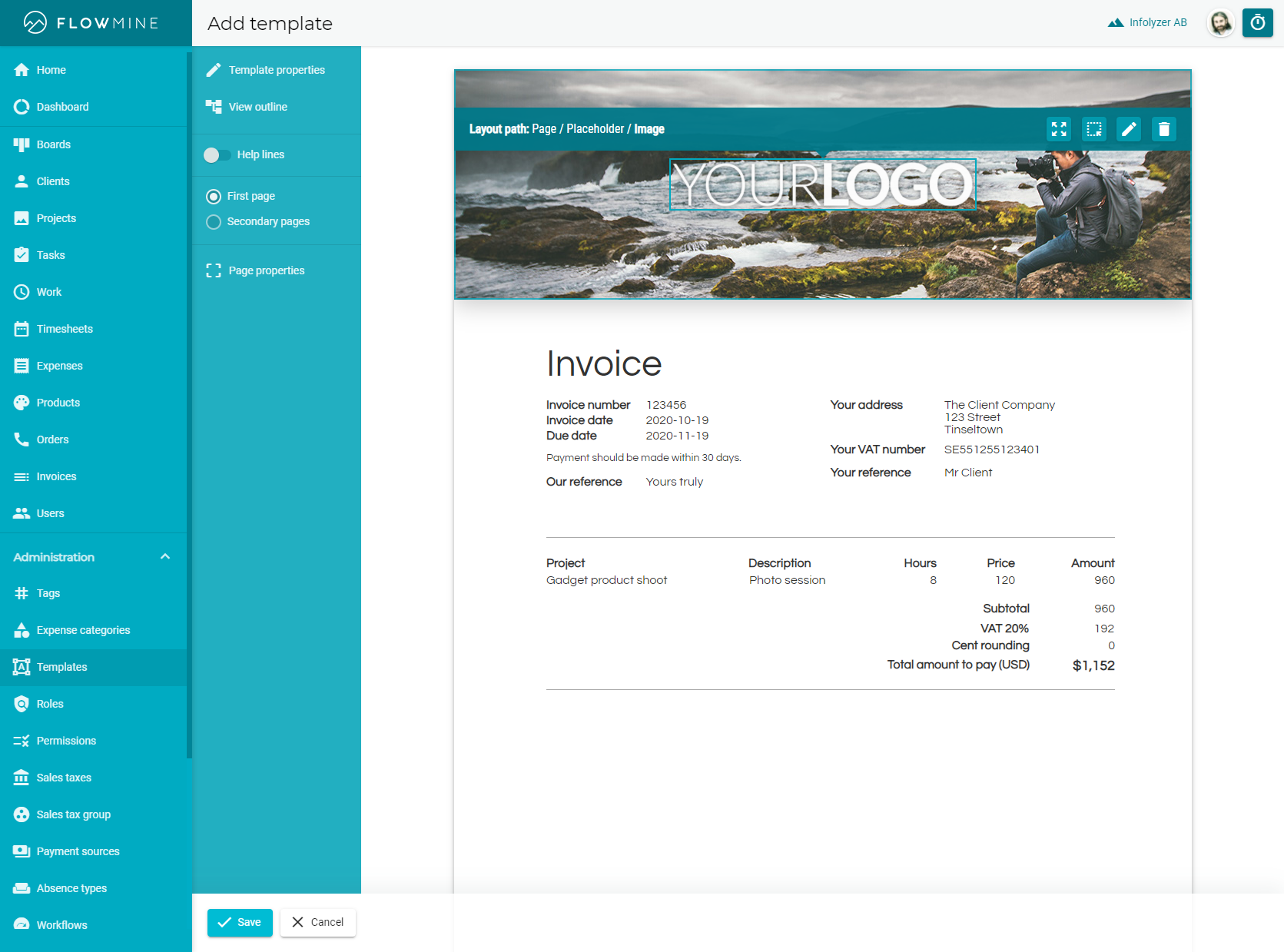This screenshot has height=952, width=1284.
Task: Open the Home page icon
Action: (22, 70)
